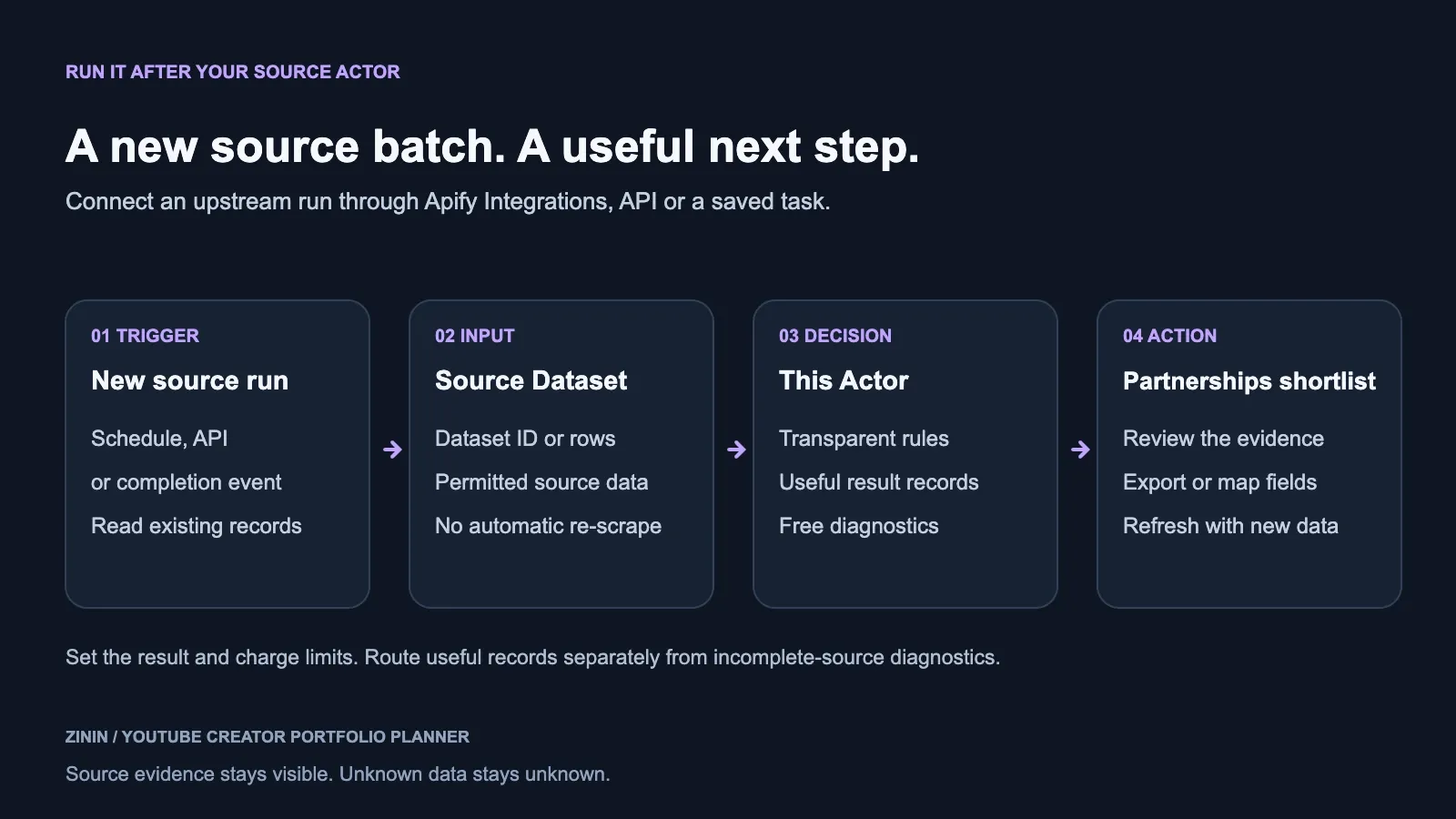Click the RUN IT AFTER YOUR SOURCE ACTOR eyebrow

[x=232, y=72]
